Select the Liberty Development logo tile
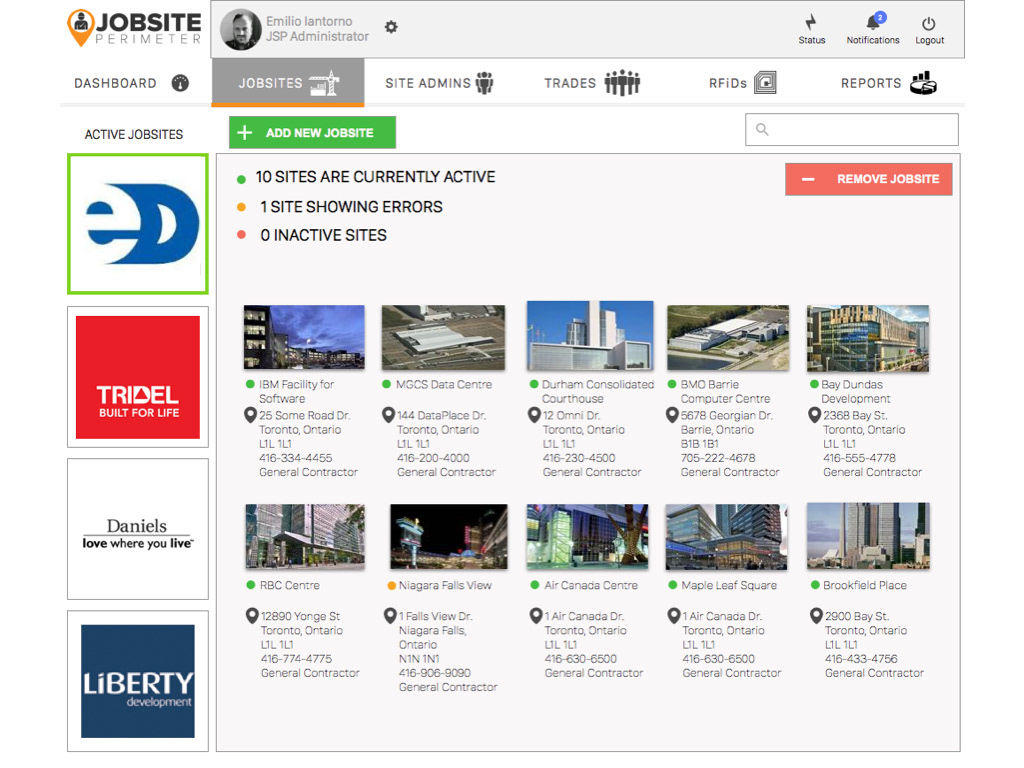This screenshot has width=1024, height=768. click(138, 681)
